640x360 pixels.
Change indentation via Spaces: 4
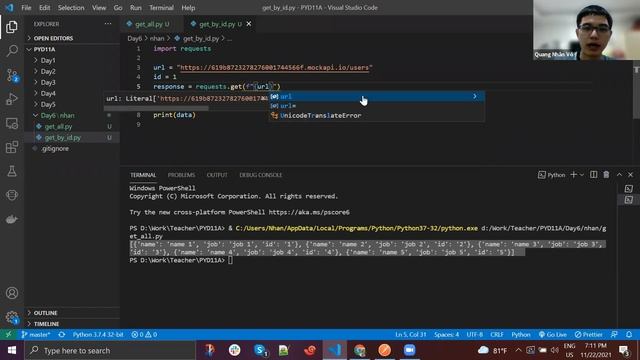coord(447,334)
